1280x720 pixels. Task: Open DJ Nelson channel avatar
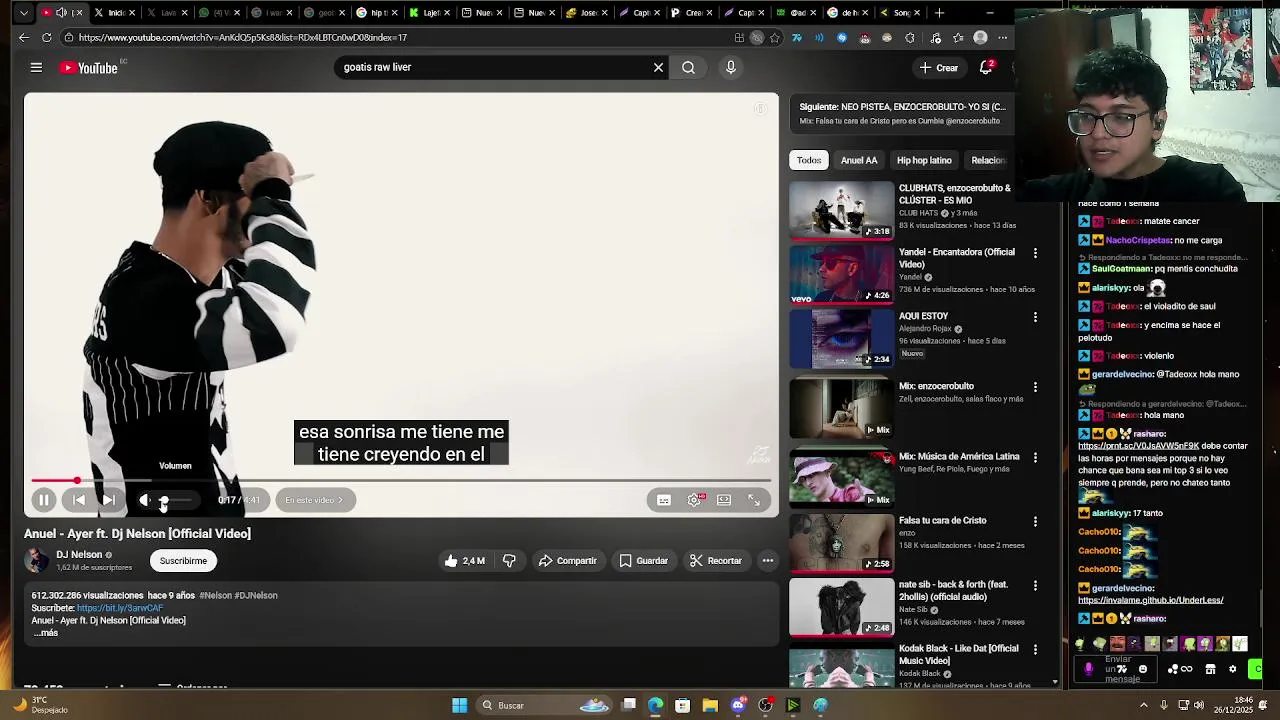[36, 560]
